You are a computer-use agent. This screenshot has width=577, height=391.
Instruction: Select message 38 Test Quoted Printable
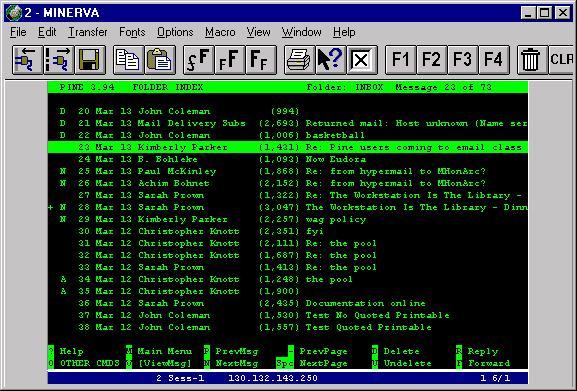pos(288,327)
